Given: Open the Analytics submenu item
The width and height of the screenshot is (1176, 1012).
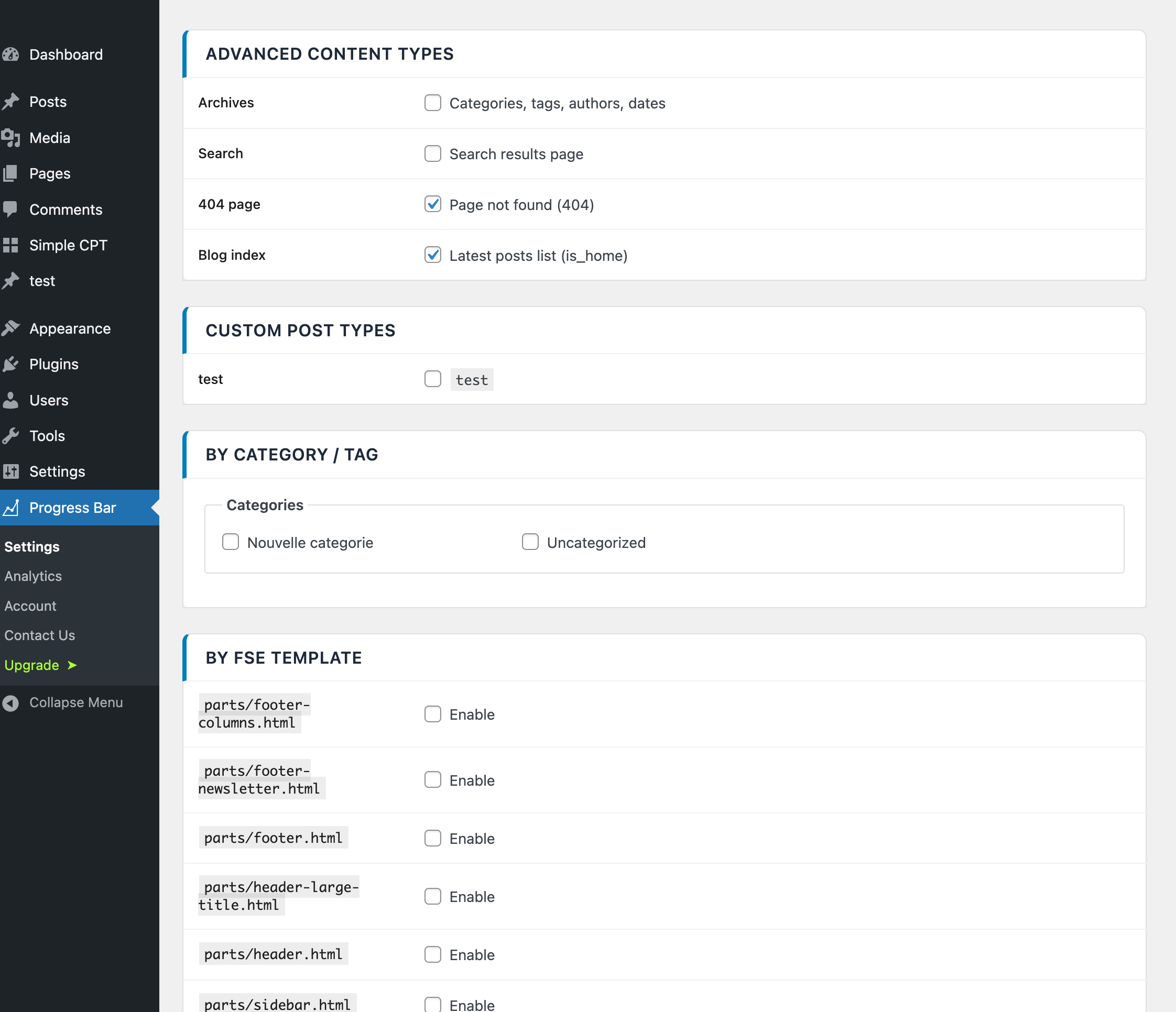Looking at the screenshot, I should coord(33,576).
